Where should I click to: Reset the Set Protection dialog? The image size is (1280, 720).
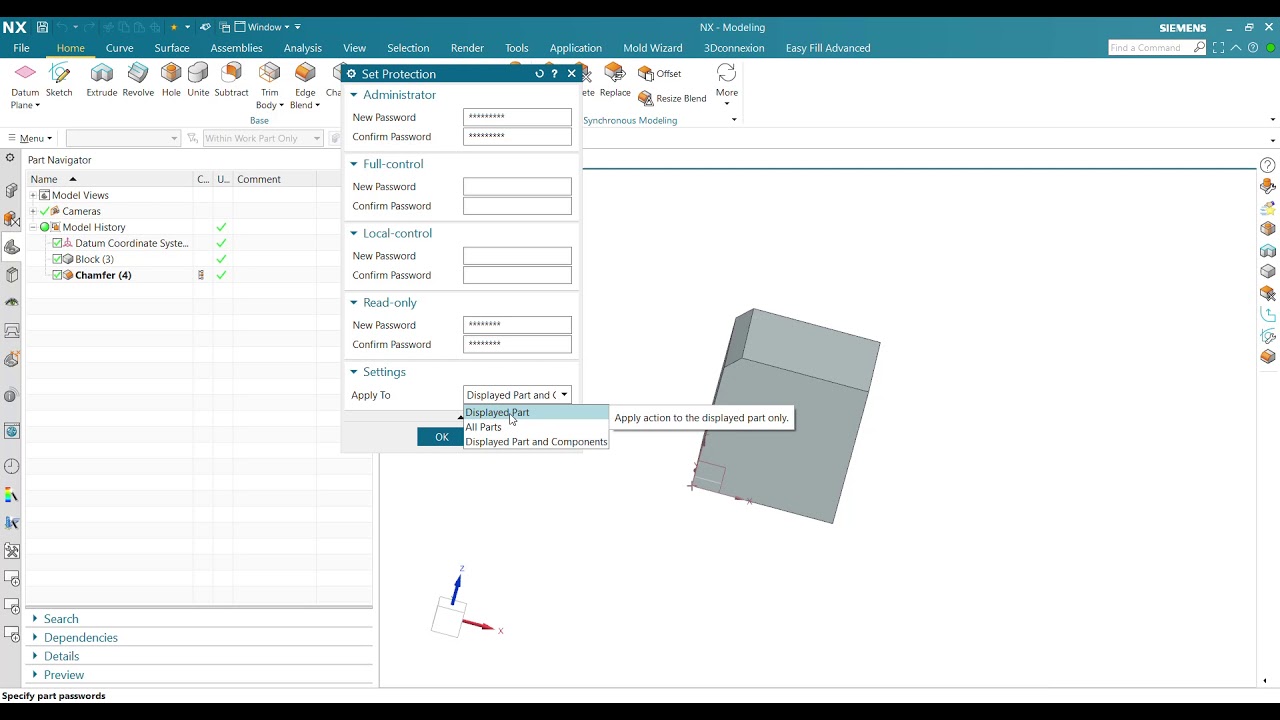[539, 73]
